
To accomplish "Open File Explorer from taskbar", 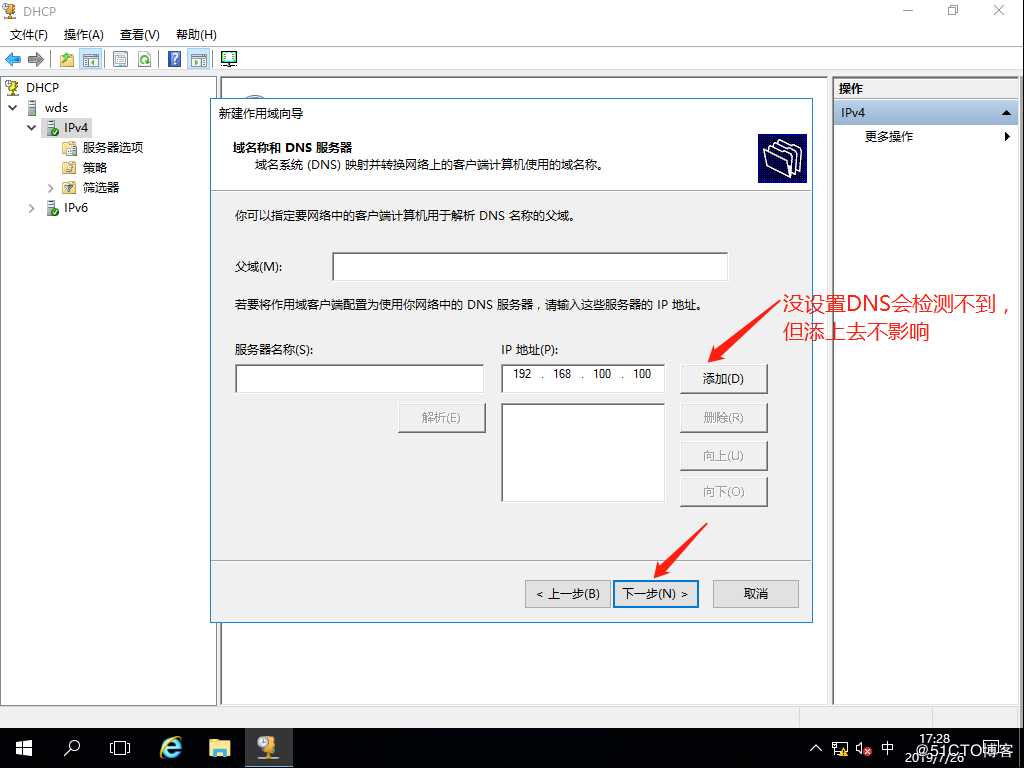I will point(219,748).
